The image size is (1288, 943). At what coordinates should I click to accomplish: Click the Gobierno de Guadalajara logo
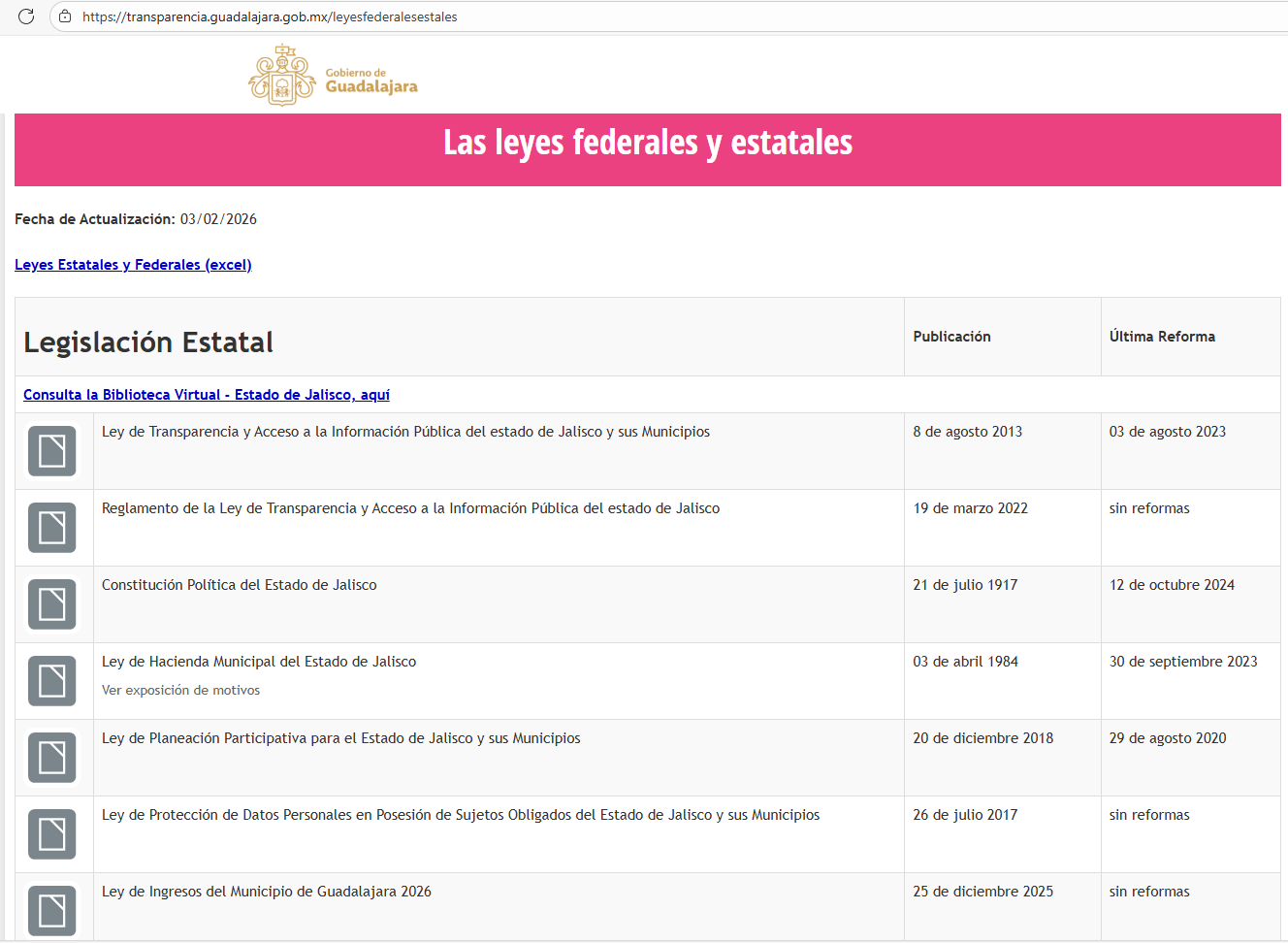333,75
